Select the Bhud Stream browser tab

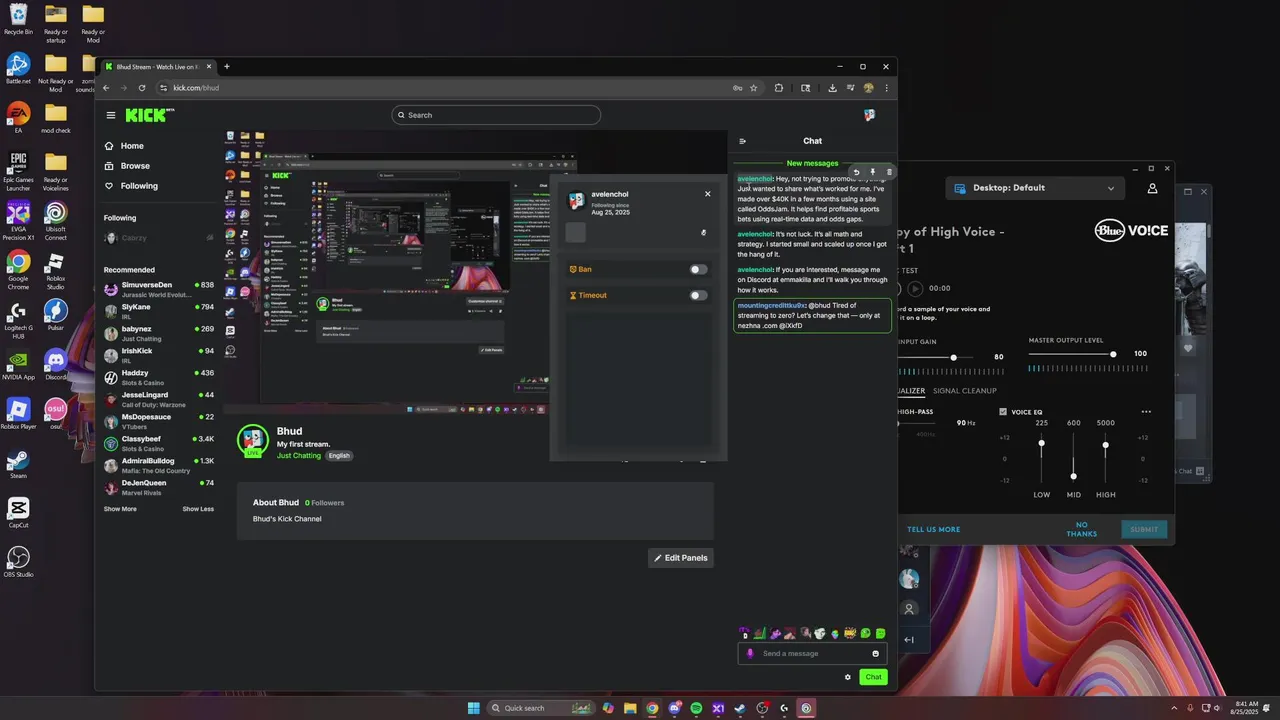tap(157, 67)
